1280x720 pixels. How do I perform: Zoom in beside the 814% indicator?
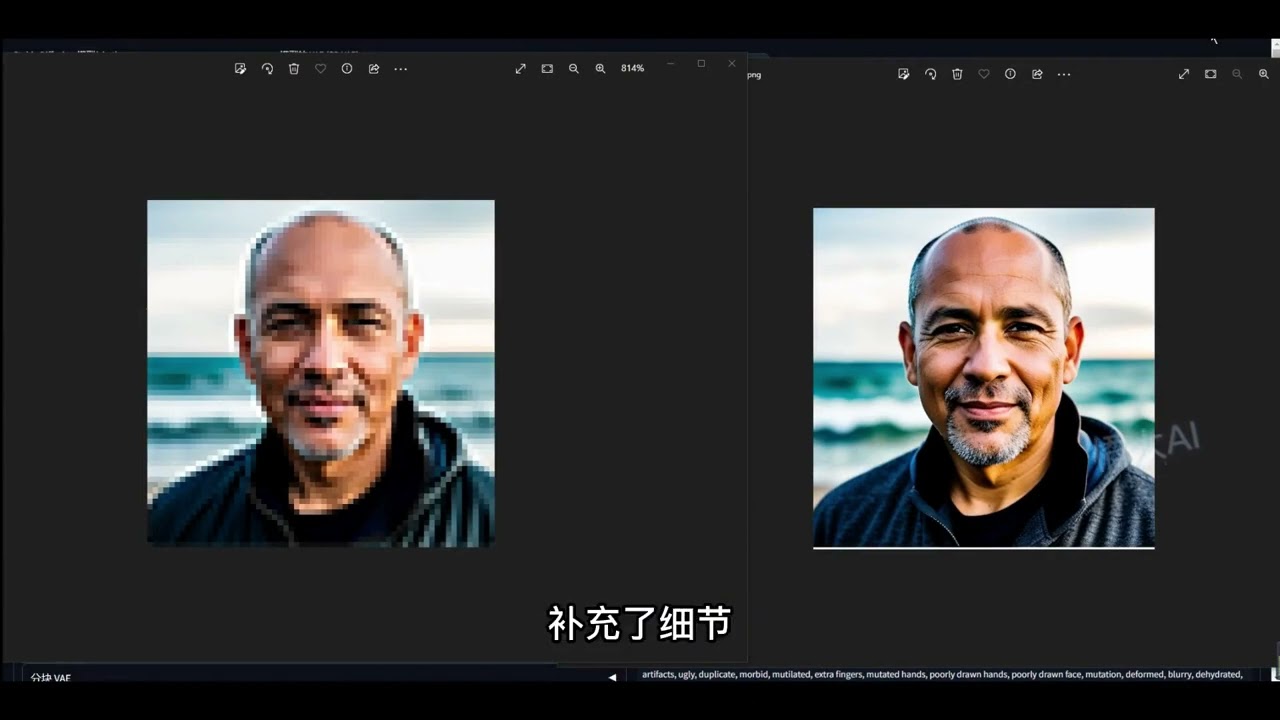tap(600, 68)
